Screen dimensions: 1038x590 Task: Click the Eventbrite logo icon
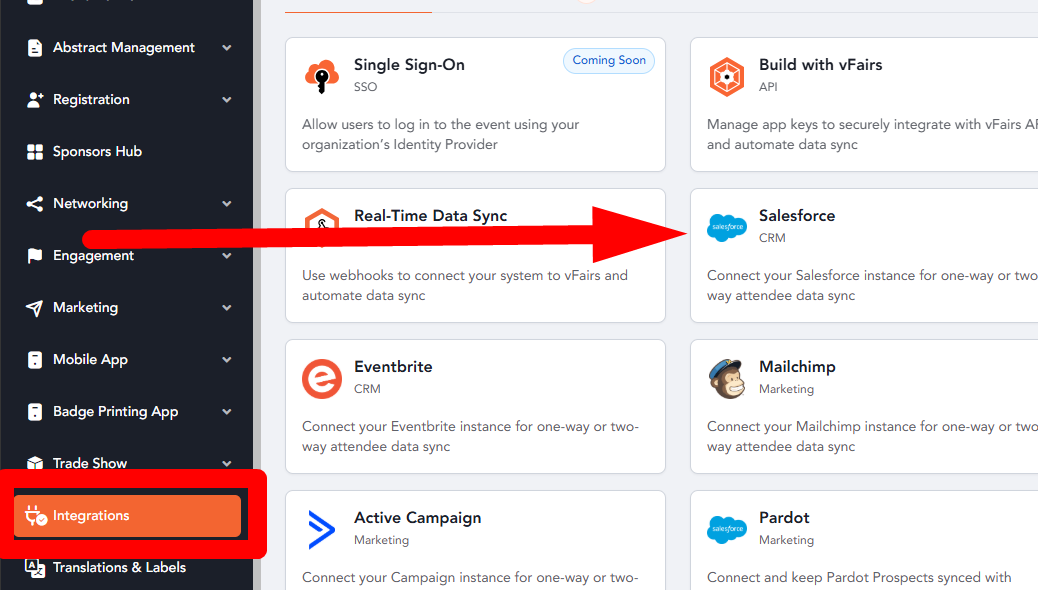coord(322,379)
